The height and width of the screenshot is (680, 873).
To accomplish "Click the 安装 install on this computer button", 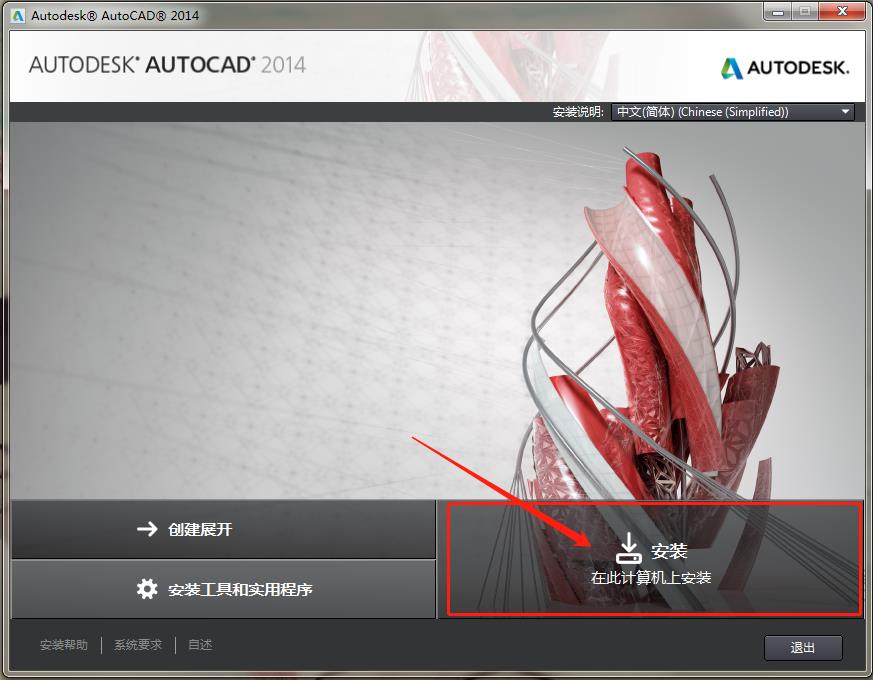I will click(x=650, y=559).
